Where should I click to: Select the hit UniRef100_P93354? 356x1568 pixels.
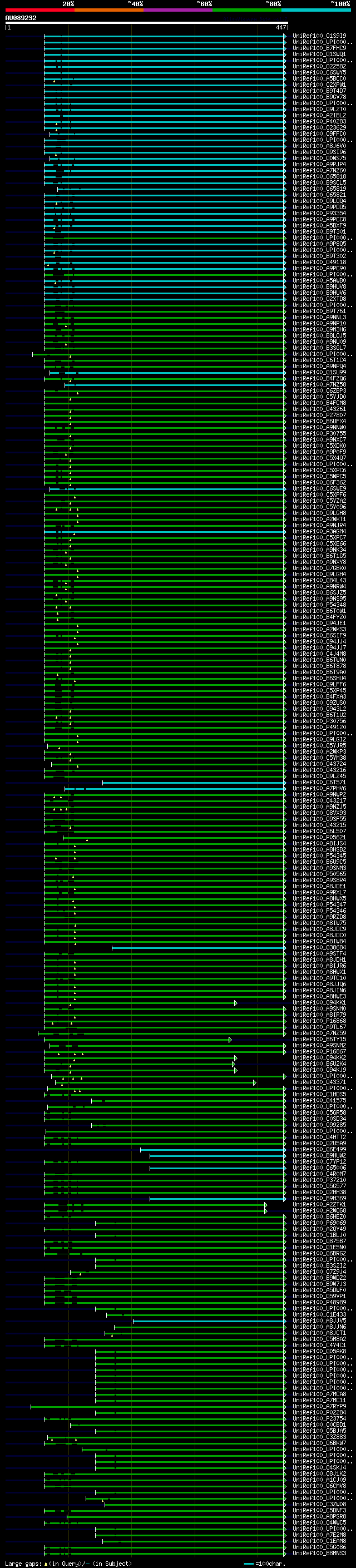319,213
